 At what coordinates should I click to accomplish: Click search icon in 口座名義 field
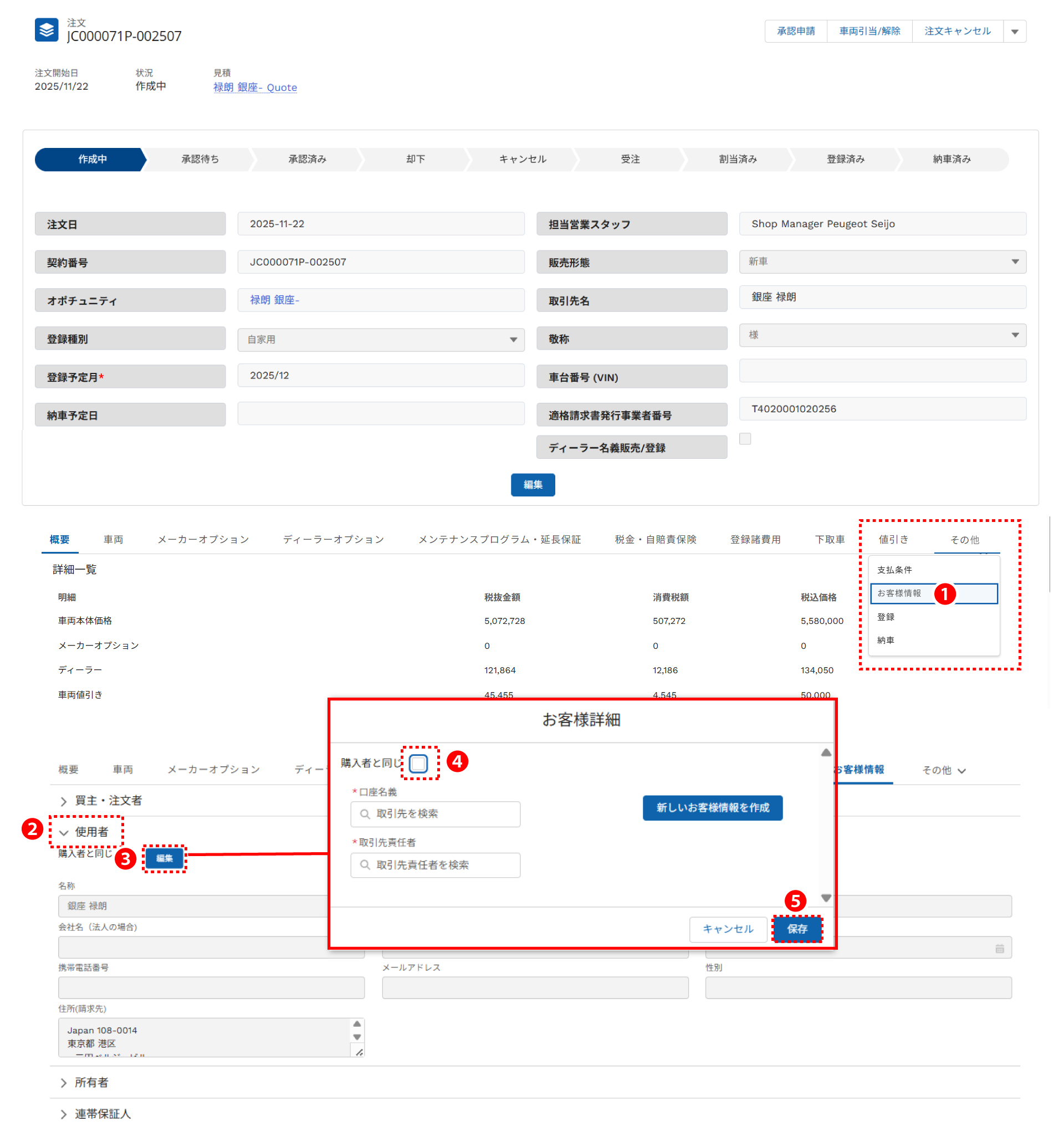(365, 813)
